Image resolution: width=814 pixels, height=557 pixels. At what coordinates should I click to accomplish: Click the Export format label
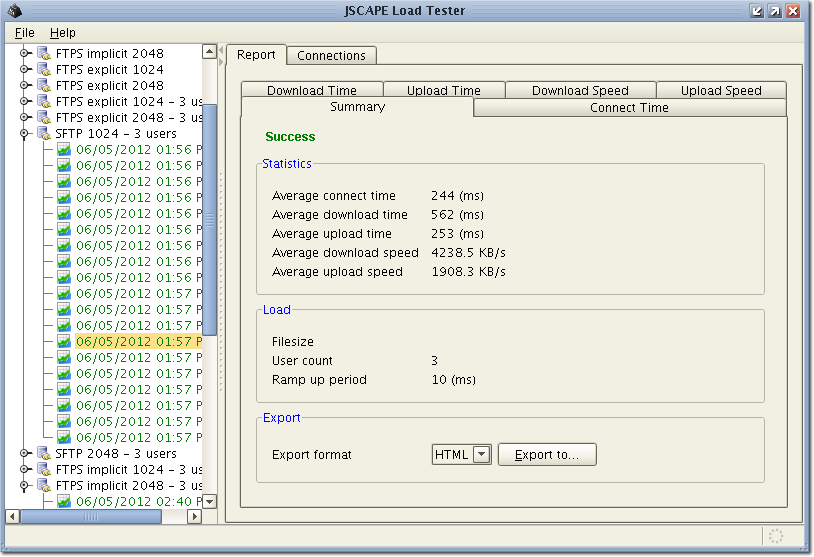click(311, 455)
